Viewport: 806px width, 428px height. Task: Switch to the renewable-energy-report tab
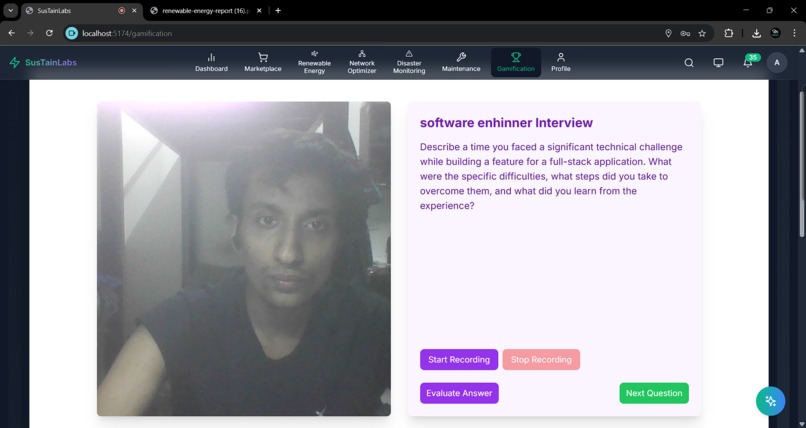click(200, 11)
